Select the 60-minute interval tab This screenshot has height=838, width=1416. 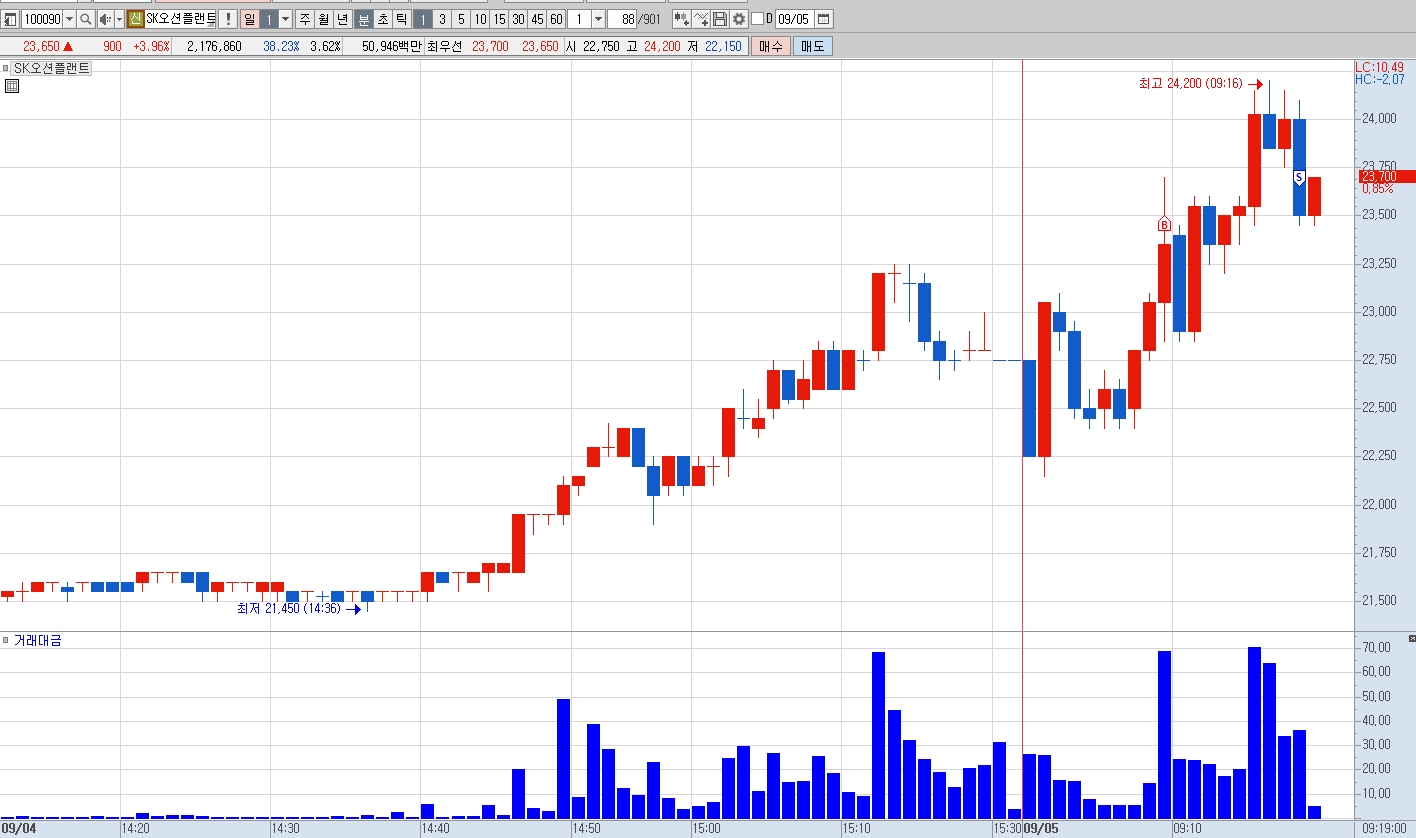556,19
